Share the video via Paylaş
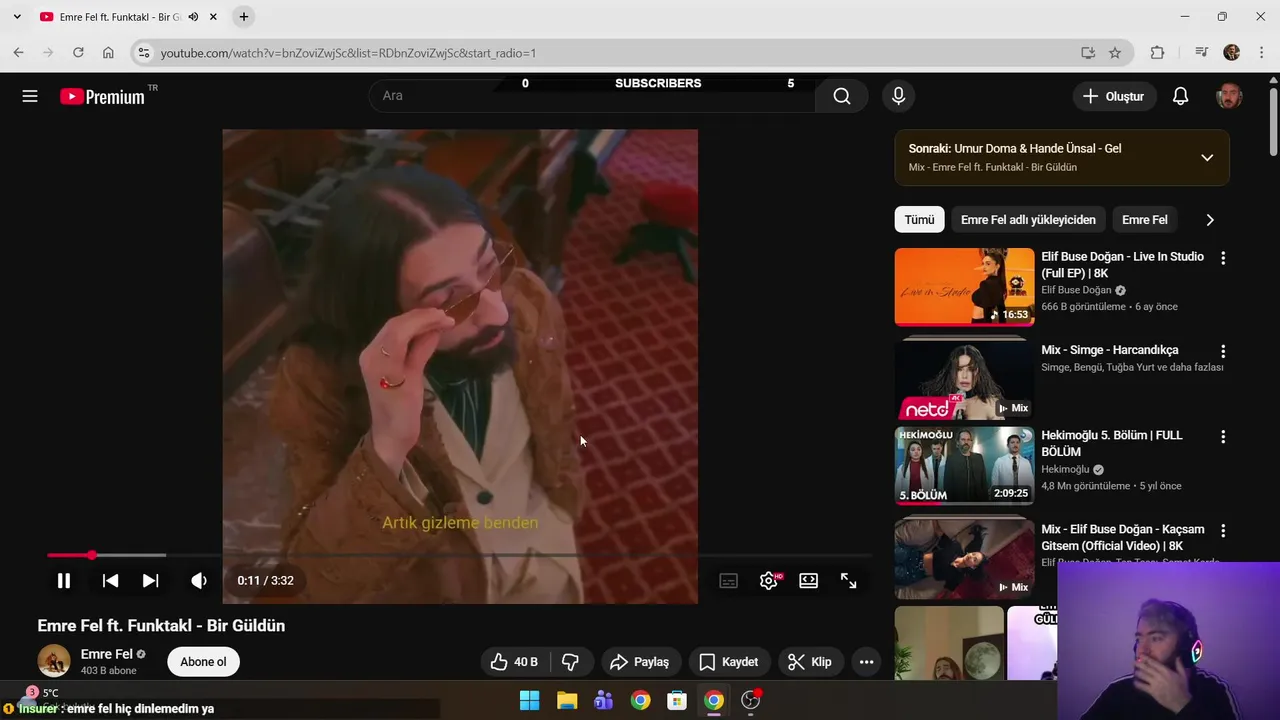Viewport: 1280px width, 720px height. click(x=640, y=662)
